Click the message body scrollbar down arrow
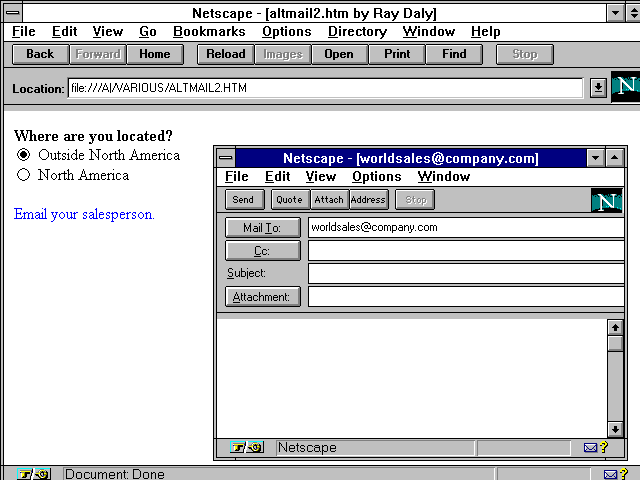 pos(615,429)
